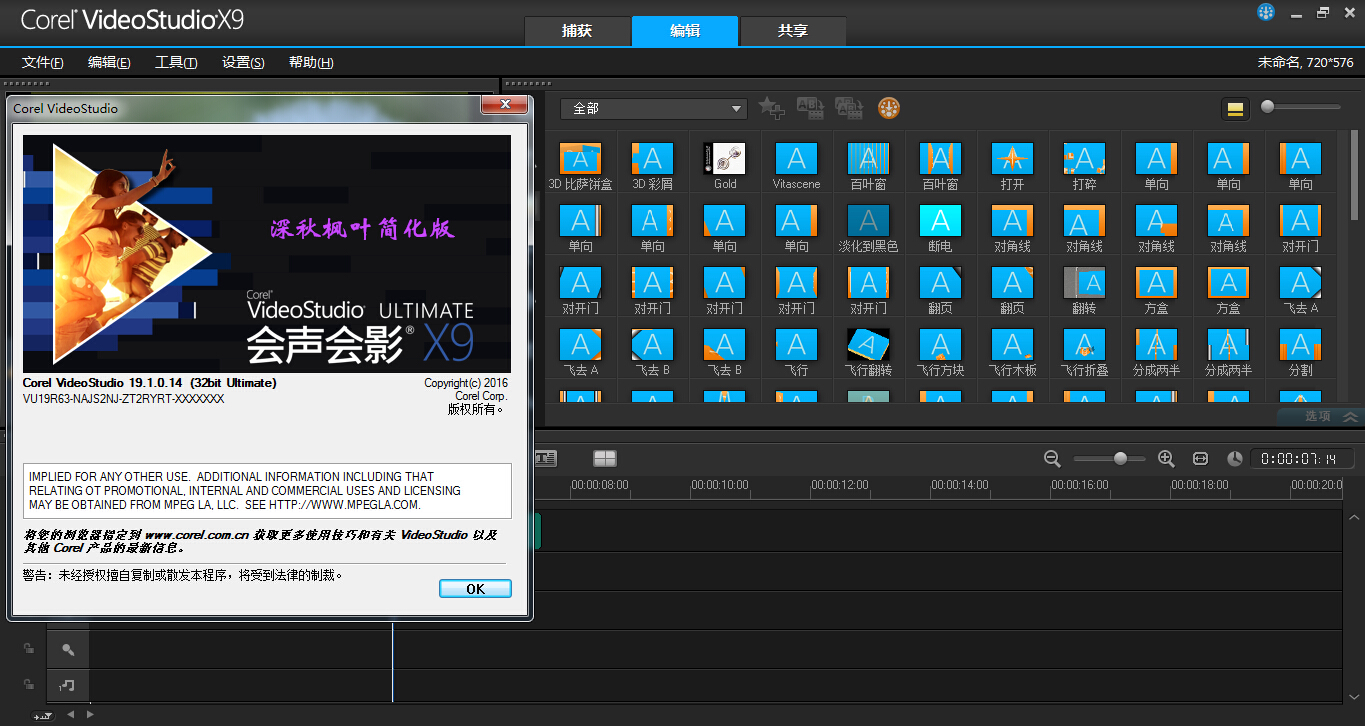Click the timeline zoom slider handle
Screen dimensions: 1365x726
(1120, 458)
